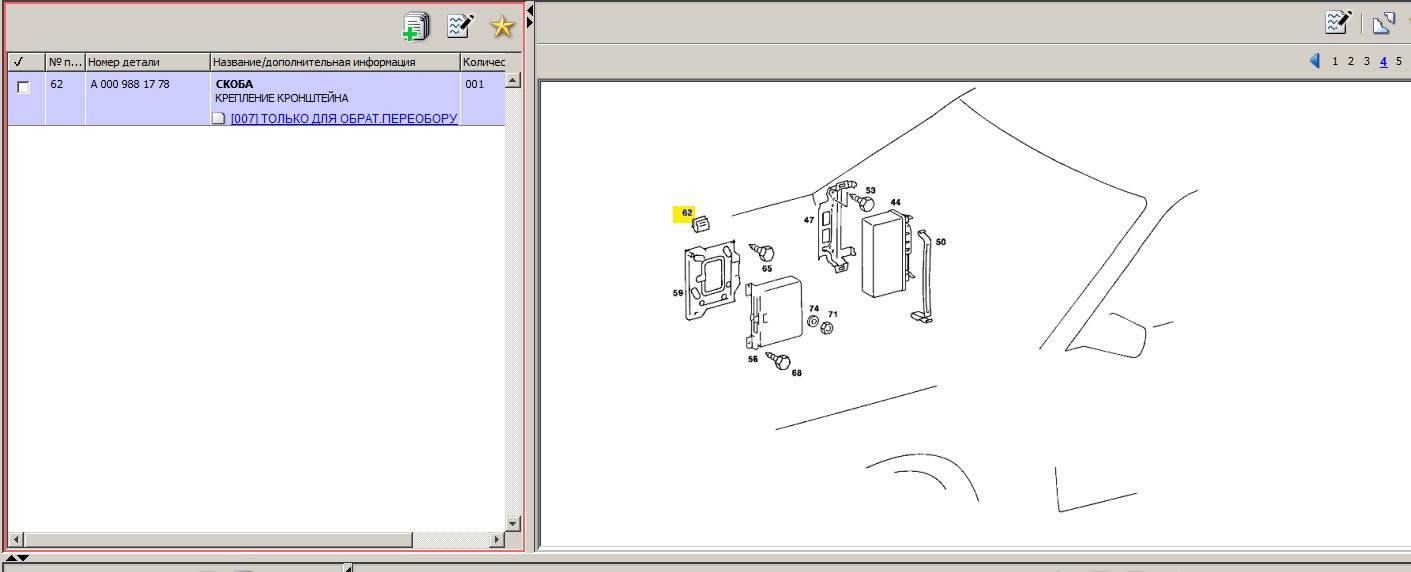This screenshot has height=572, width=1411.
Task: Sort by the № п... column header
Action: tap(65, 62)
